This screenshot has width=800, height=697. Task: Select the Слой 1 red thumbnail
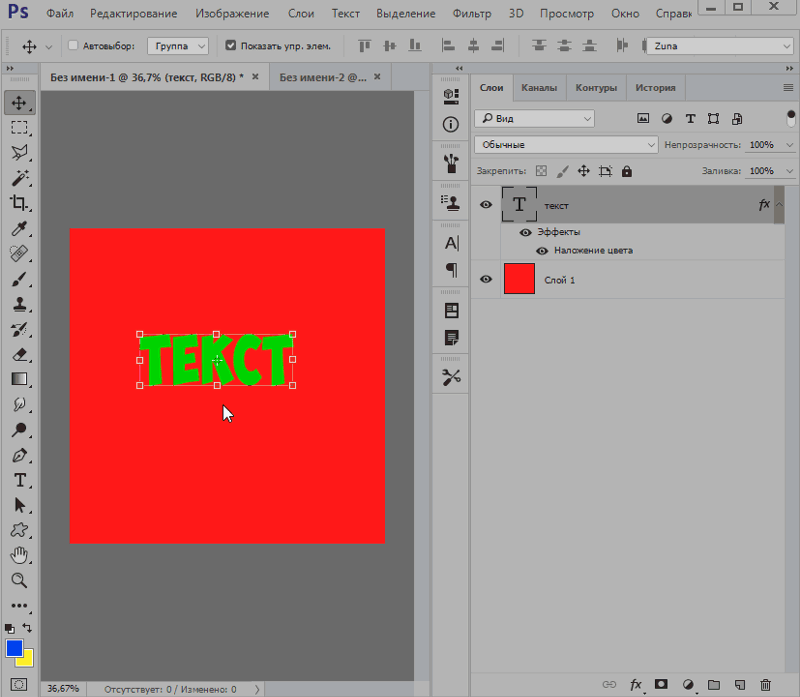(519, 279)
